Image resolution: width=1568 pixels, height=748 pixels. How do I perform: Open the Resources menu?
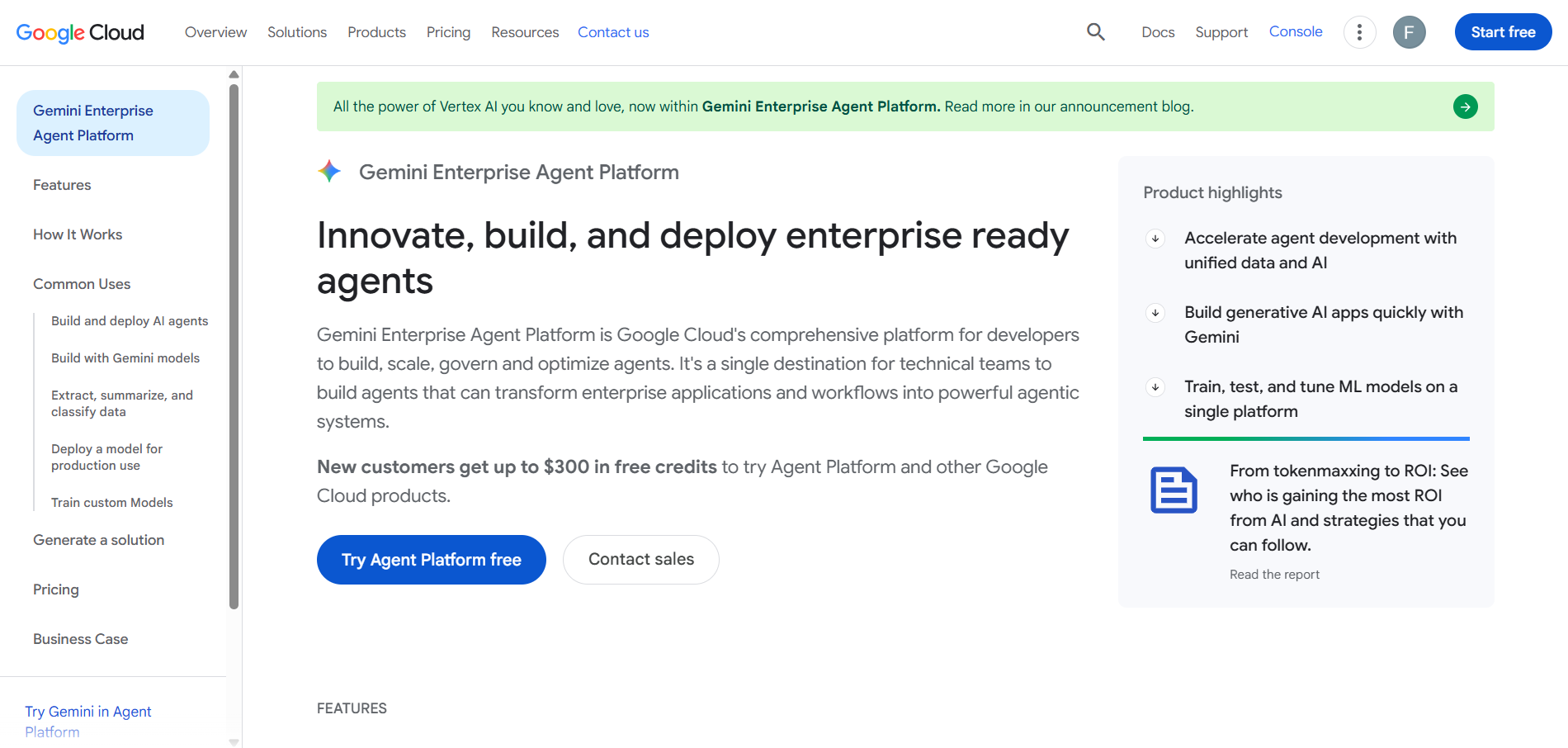point(525,32)
